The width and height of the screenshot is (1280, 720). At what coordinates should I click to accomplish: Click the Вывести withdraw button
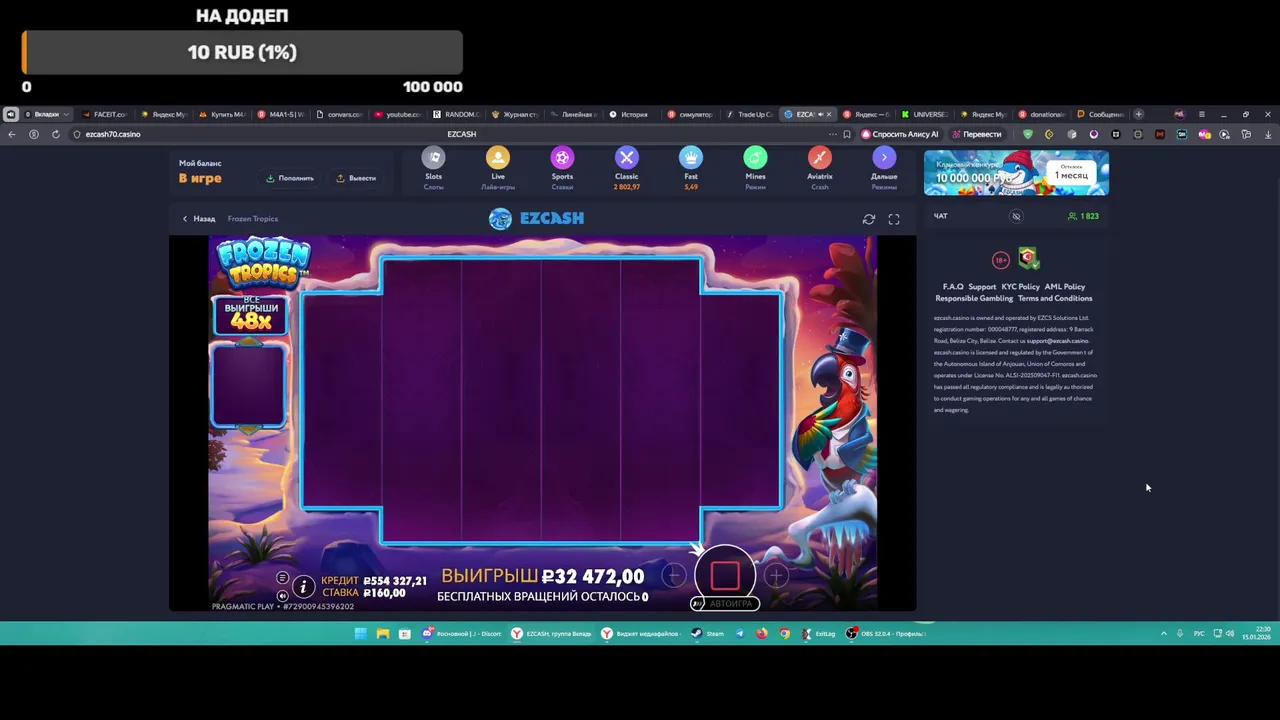coord(356,178)
